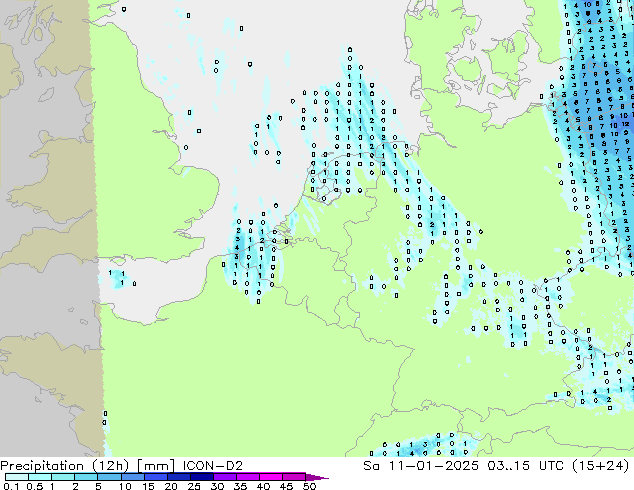Click the 0.5–1 mm legend color swatch
Viewport: 634px width, 490px height.
(40, 477)
